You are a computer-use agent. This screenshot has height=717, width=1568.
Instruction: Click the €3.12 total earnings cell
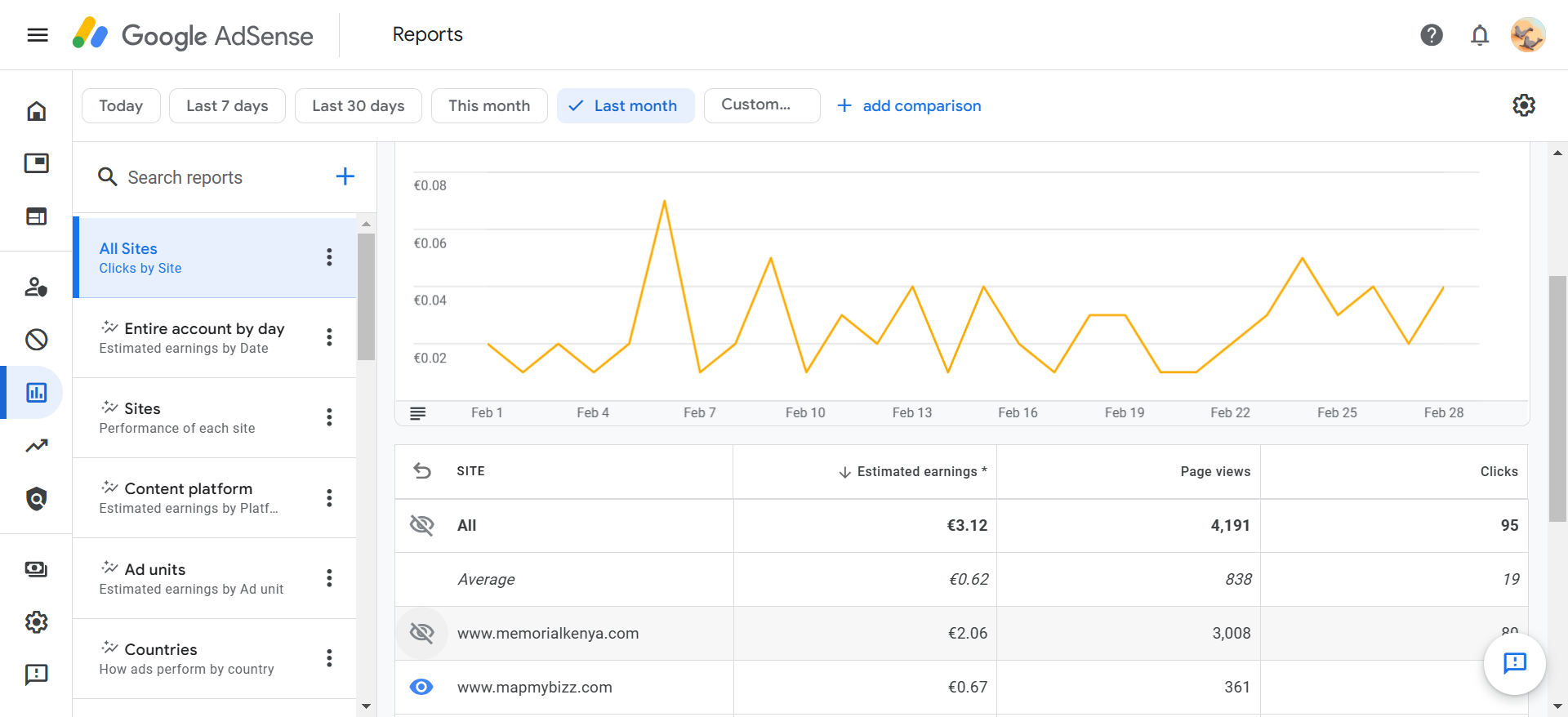click(865, 525)
